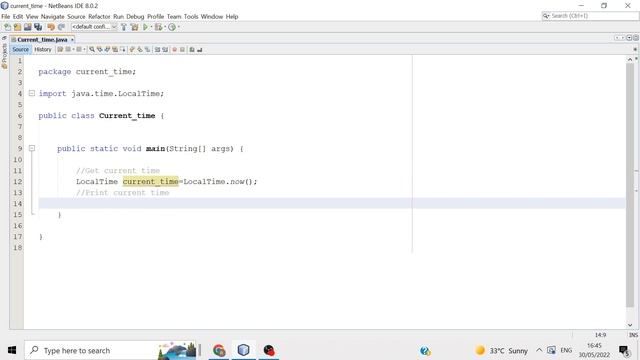Open the editor Forward history dropdown arrow
Image resolution: width=640 pixels, height=360 pixels.
[84, 49]
